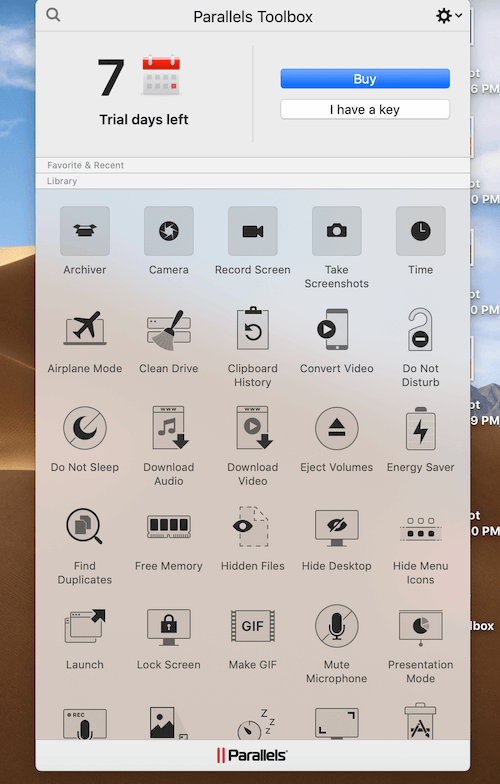Turn on the Energy Saver tool
500x784 pixels.
[420, 428]
